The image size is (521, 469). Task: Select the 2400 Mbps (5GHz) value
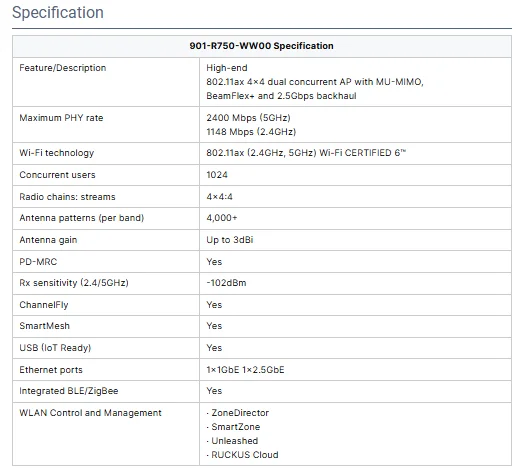pos(248,118)
